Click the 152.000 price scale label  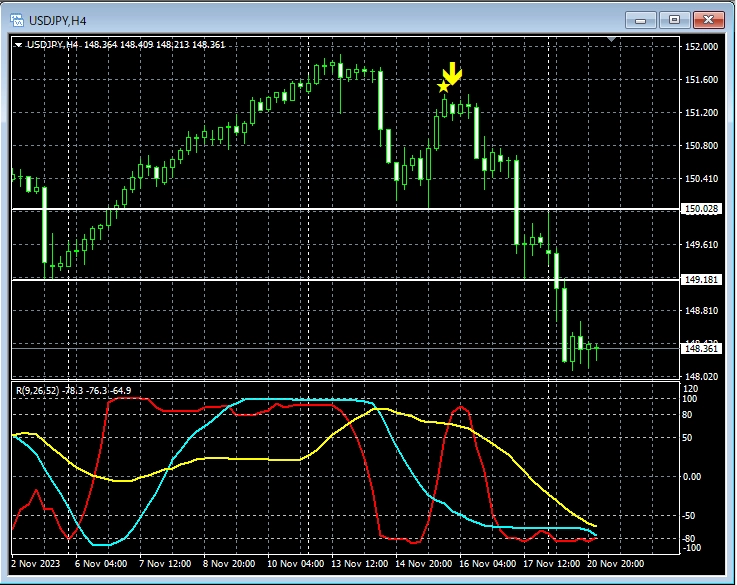[700, 47]
